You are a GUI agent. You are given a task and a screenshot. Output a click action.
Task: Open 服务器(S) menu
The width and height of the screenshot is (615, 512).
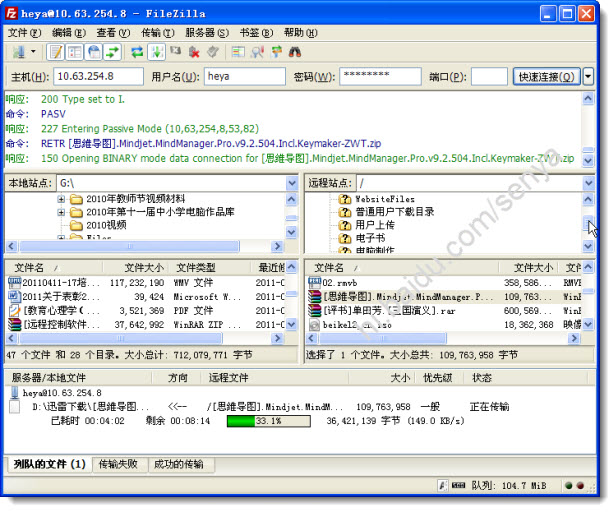pyautogui.click(x=207, y=33)
